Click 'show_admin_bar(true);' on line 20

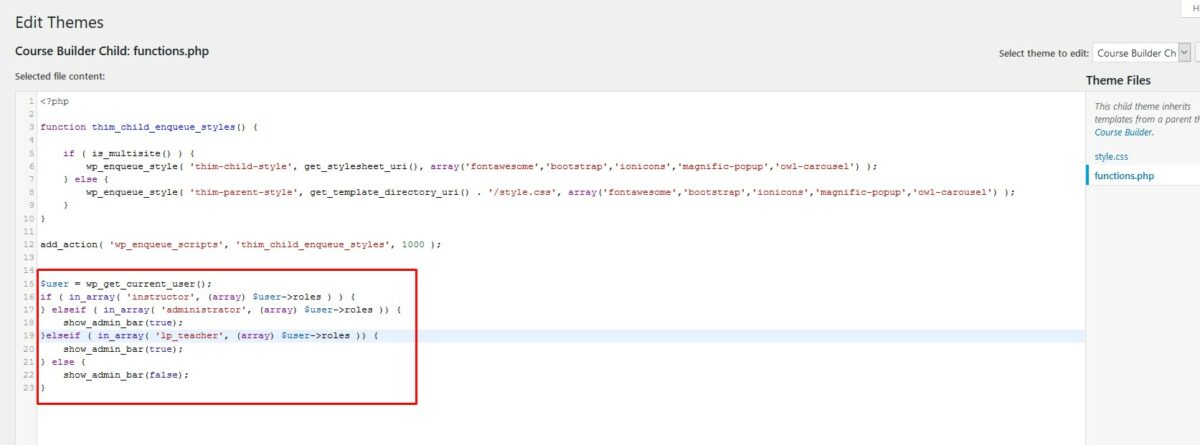(x=123, y=349)
